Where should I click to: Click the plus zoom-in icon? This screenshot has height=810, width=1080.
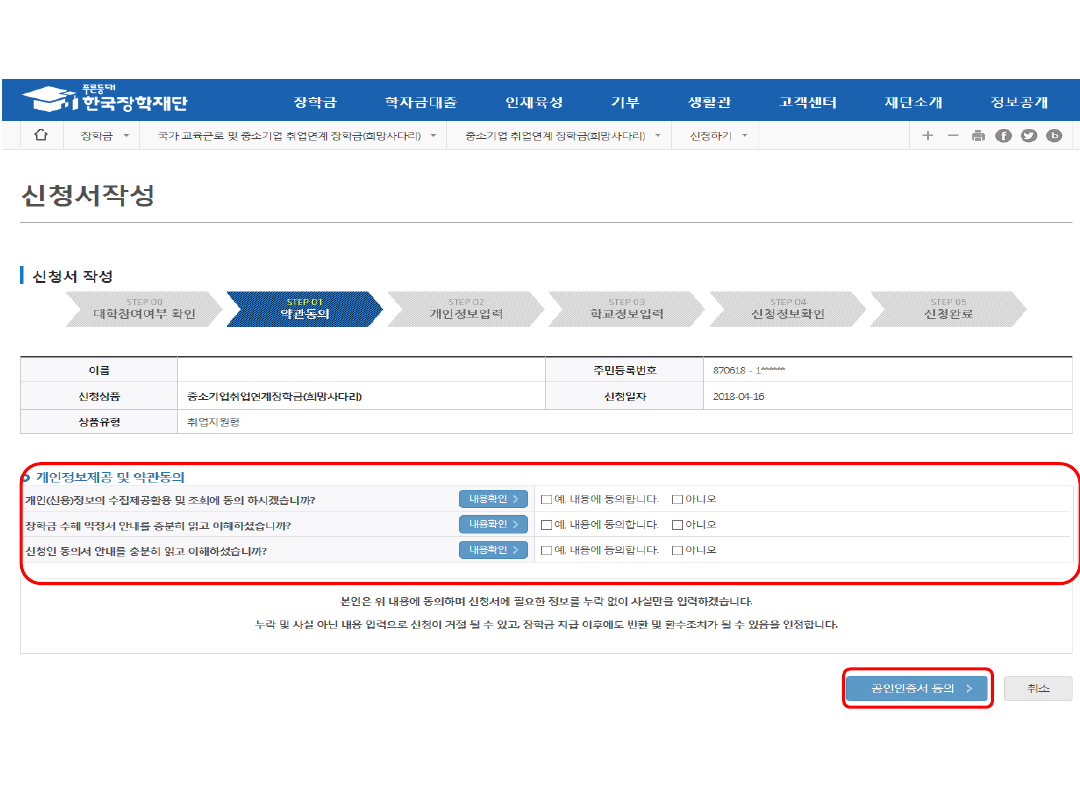[927, 136]
